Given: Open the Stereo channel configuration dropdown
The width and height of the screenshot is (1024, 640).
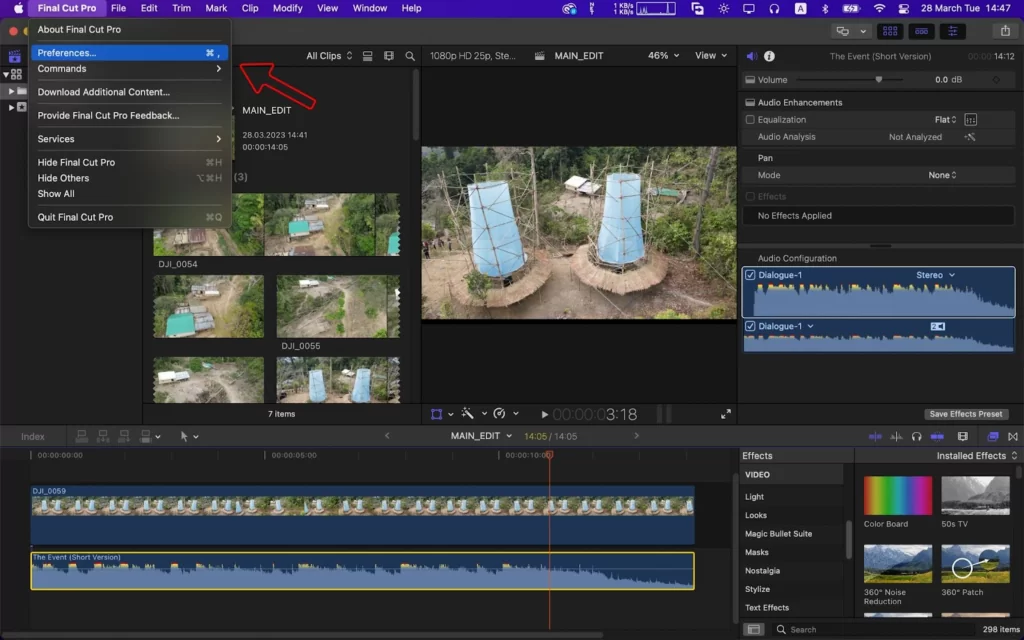Looking at the screenshot, I should pyautogui.click(x=935, y=276).
